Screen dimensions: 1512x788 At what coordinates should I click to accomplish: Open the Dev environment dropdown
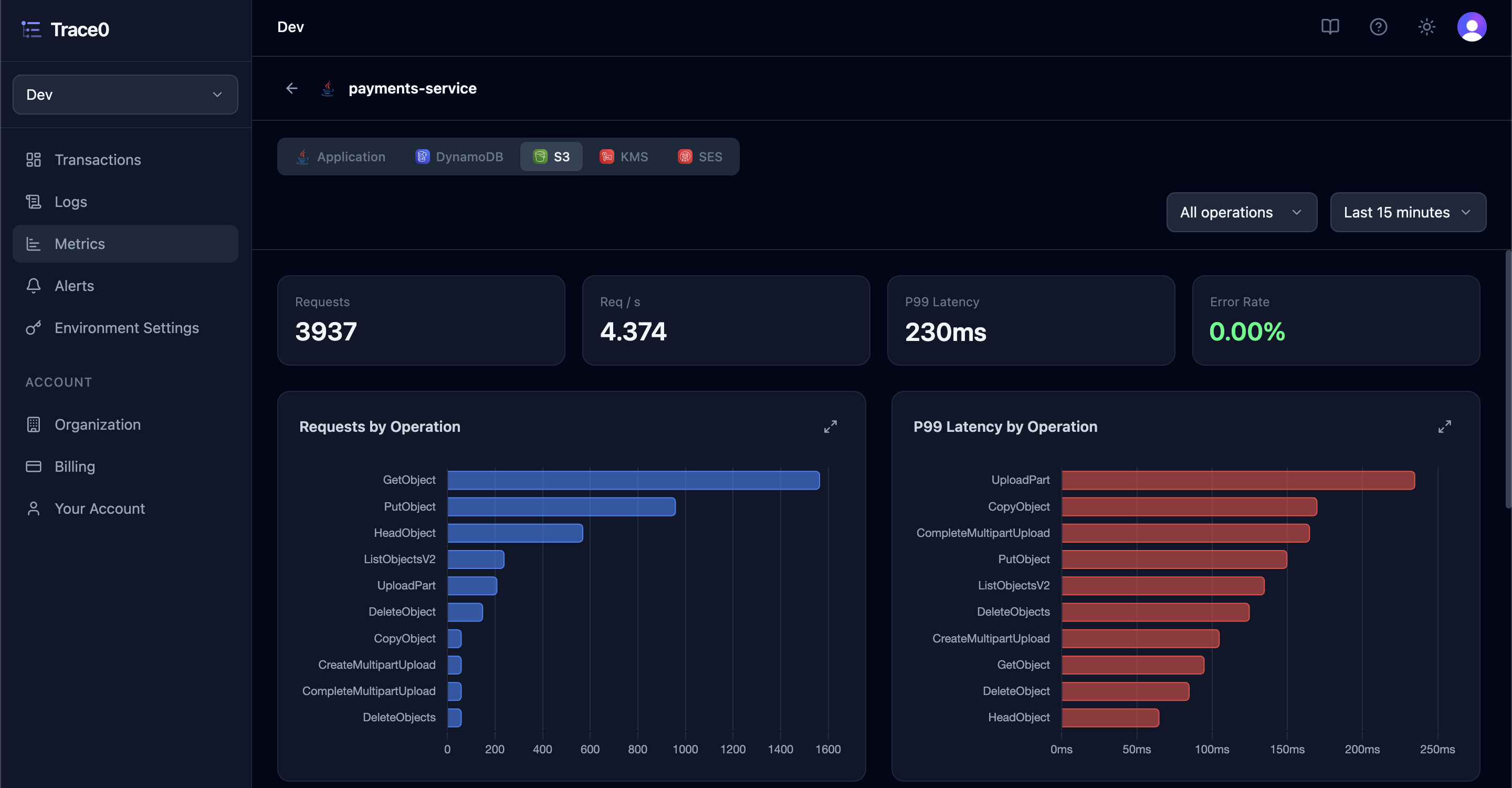pos(125,95)
